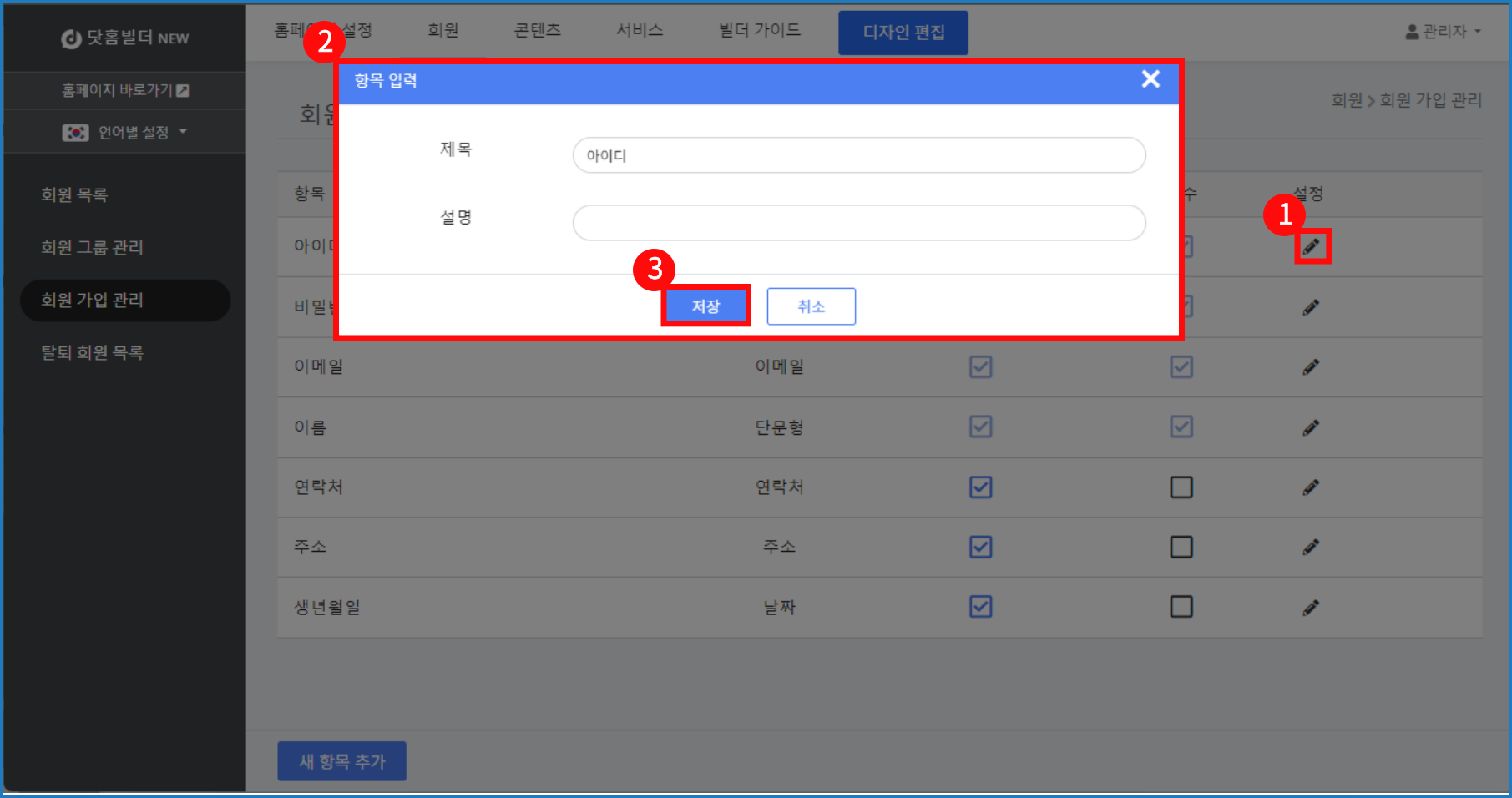Expand the 언어별 설정 dropdown

tap(125, 132)
